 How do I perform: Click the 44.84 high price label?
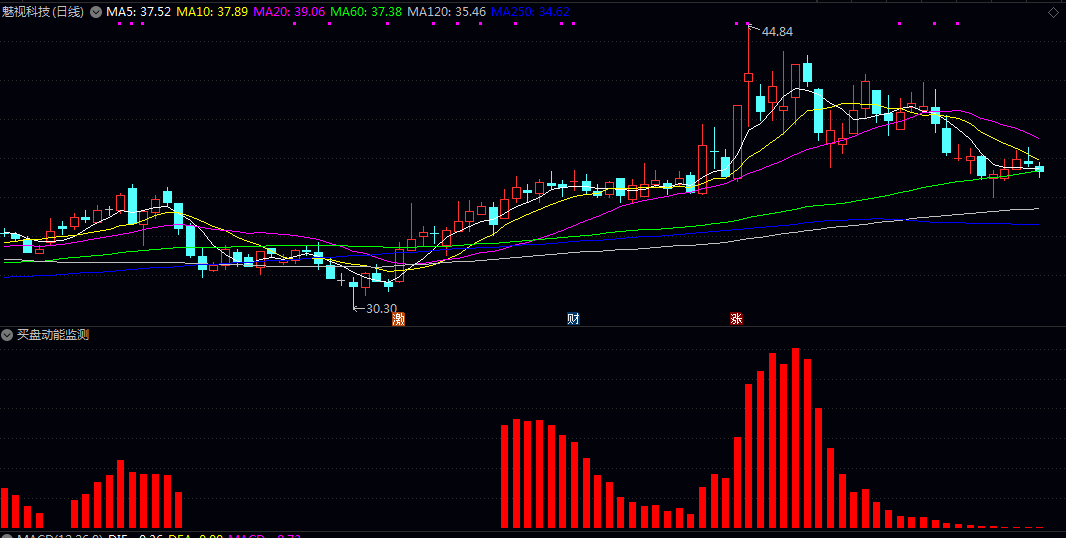(777, 31)
